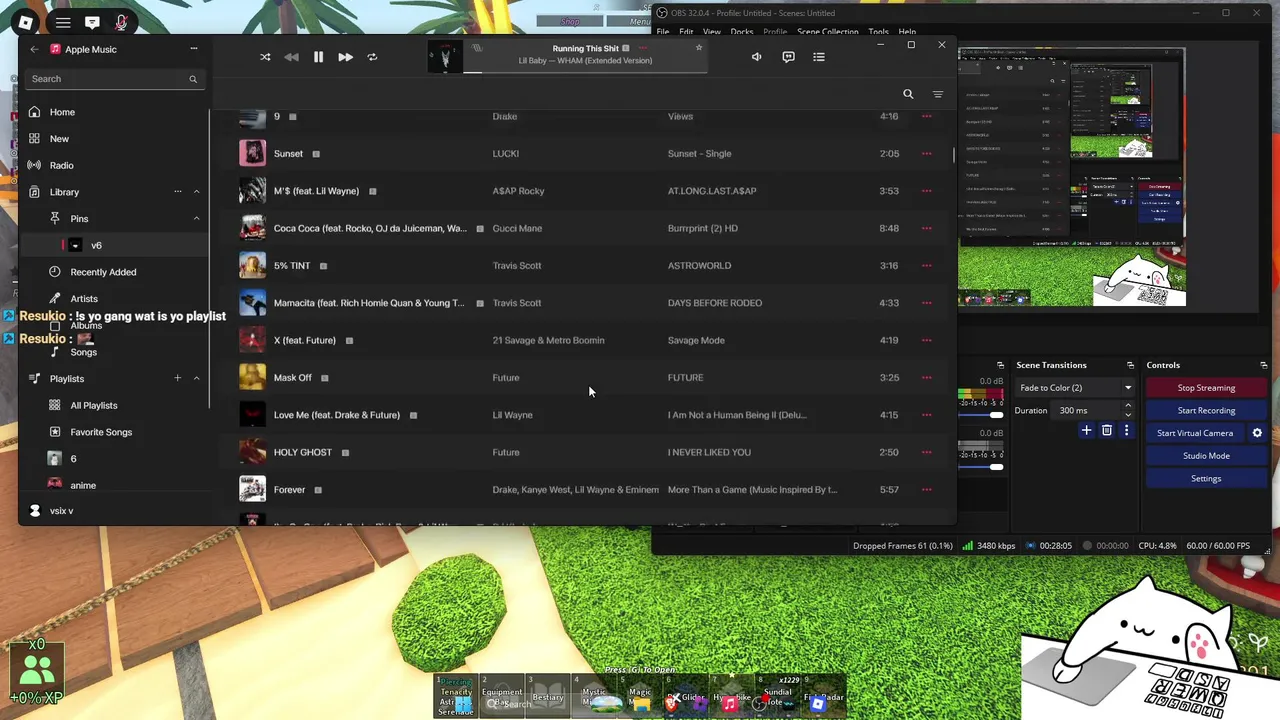Image resolution: width=1280 pixels, height=720 pixels.
Task: Pause the current song
Action: point(318,57)
